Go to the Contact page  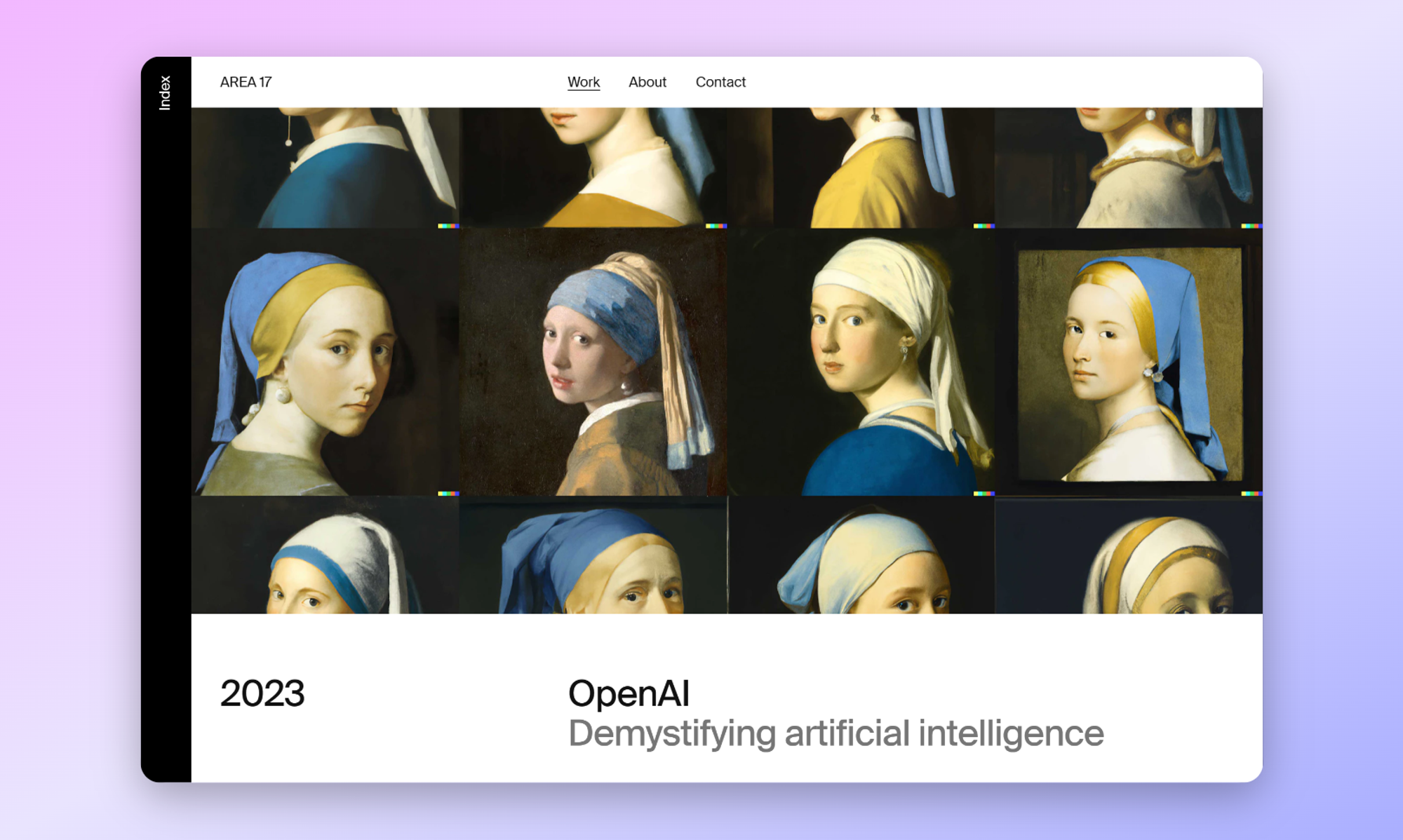(720, 82)
